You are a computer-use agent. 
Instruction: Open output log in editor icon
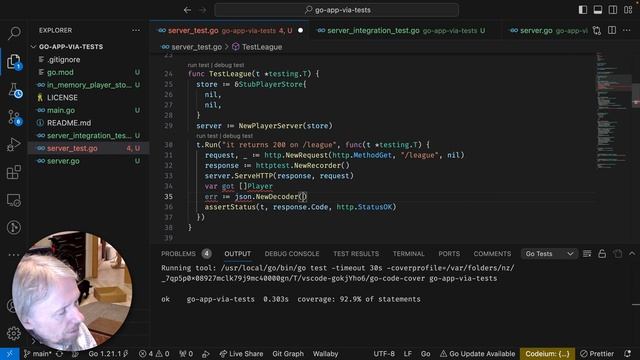(x=618, y=254)
